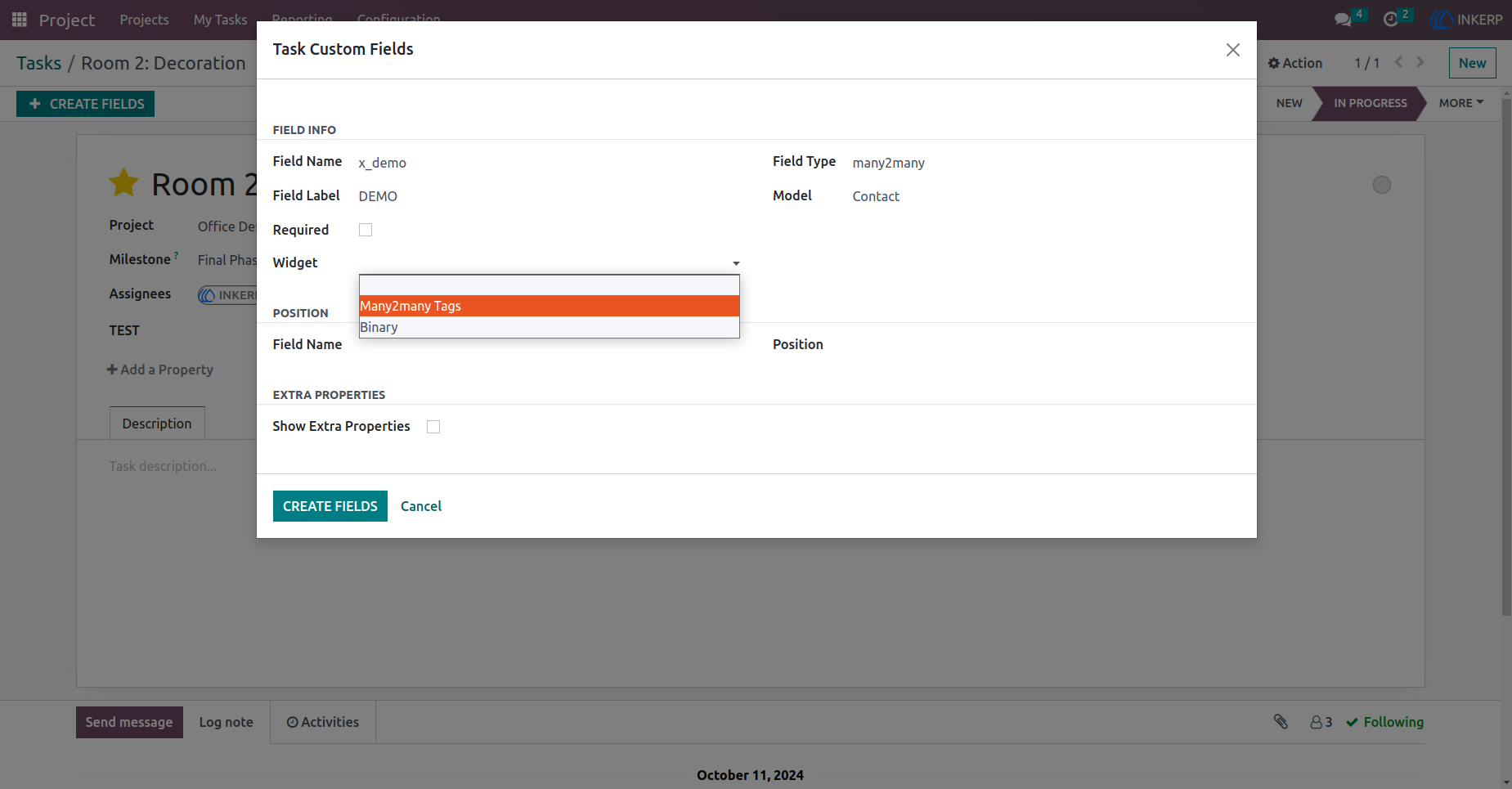Select Many2many Tags widget option
The width and height of the screenshot is (1512, 789).
550,306
